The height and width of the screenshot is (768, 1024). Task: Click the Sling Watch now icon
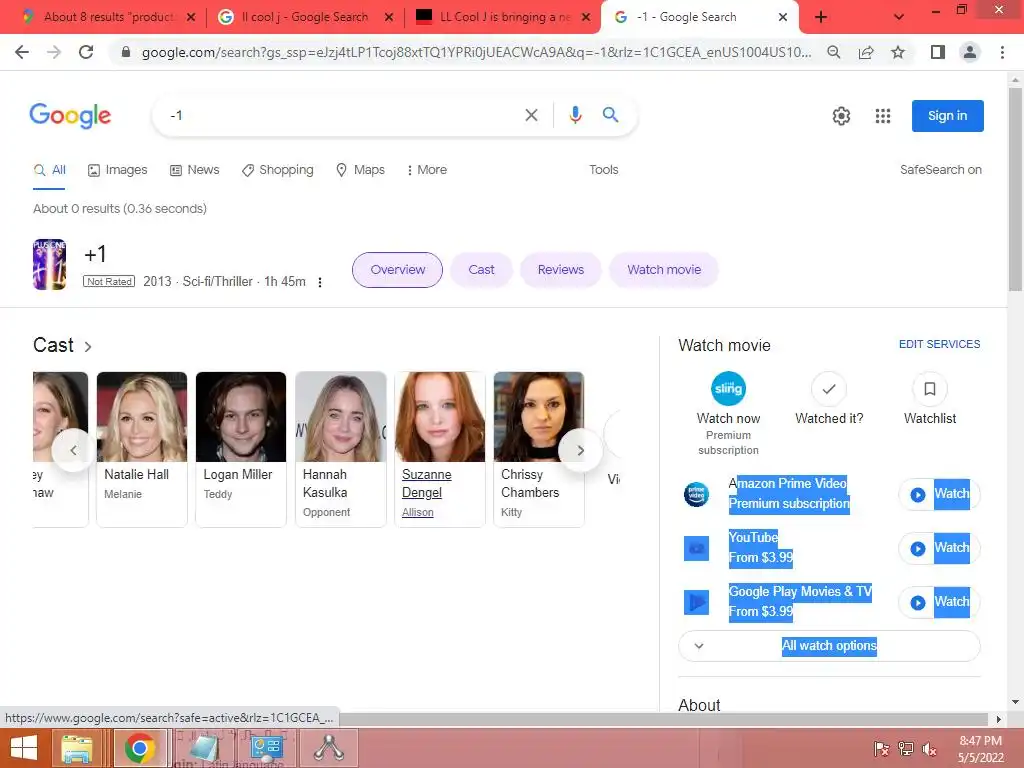(x=728, y=389)
